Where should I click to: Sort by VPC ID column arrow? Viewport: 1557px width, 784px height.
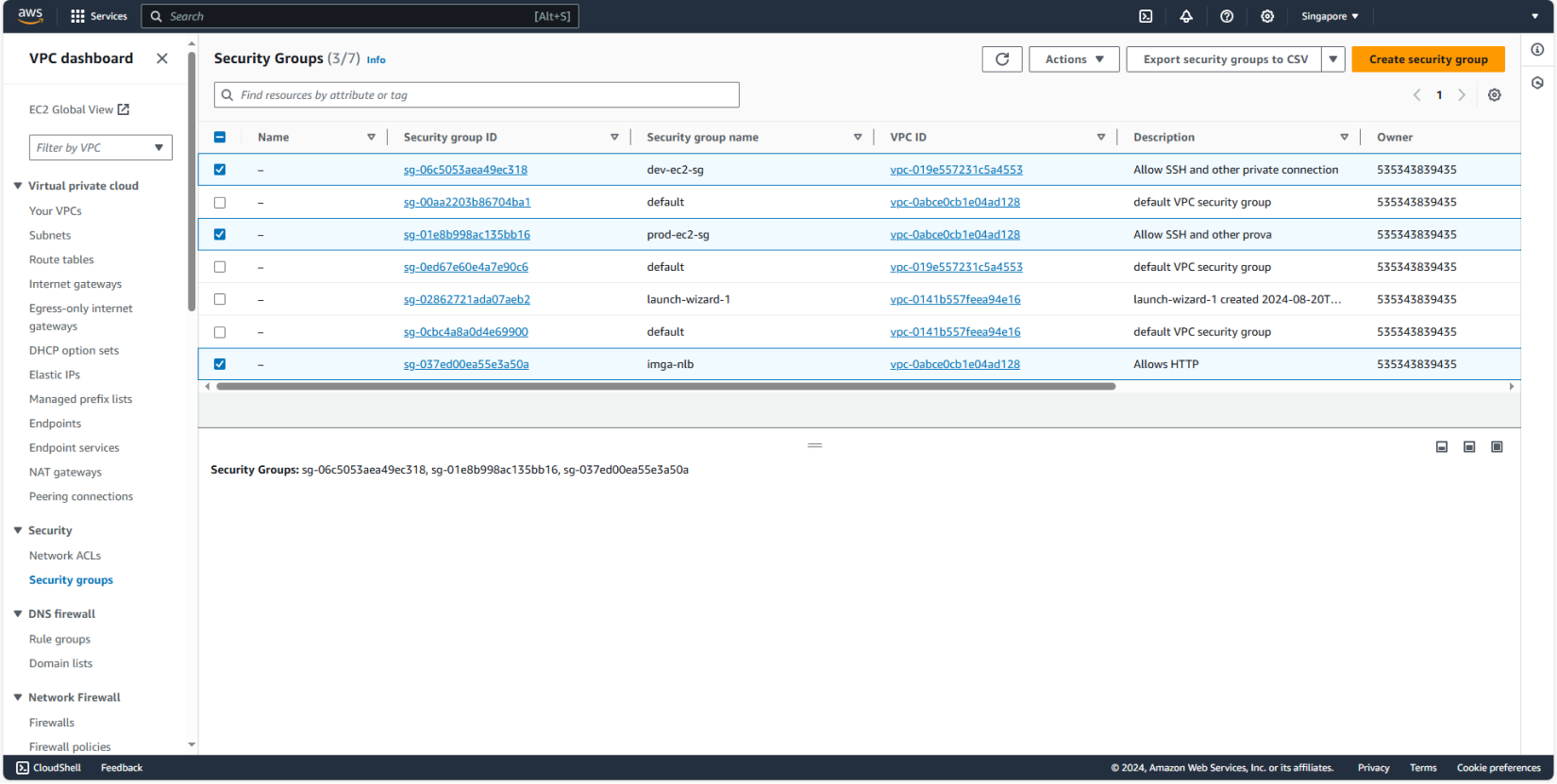click(x=1101, y=138)
